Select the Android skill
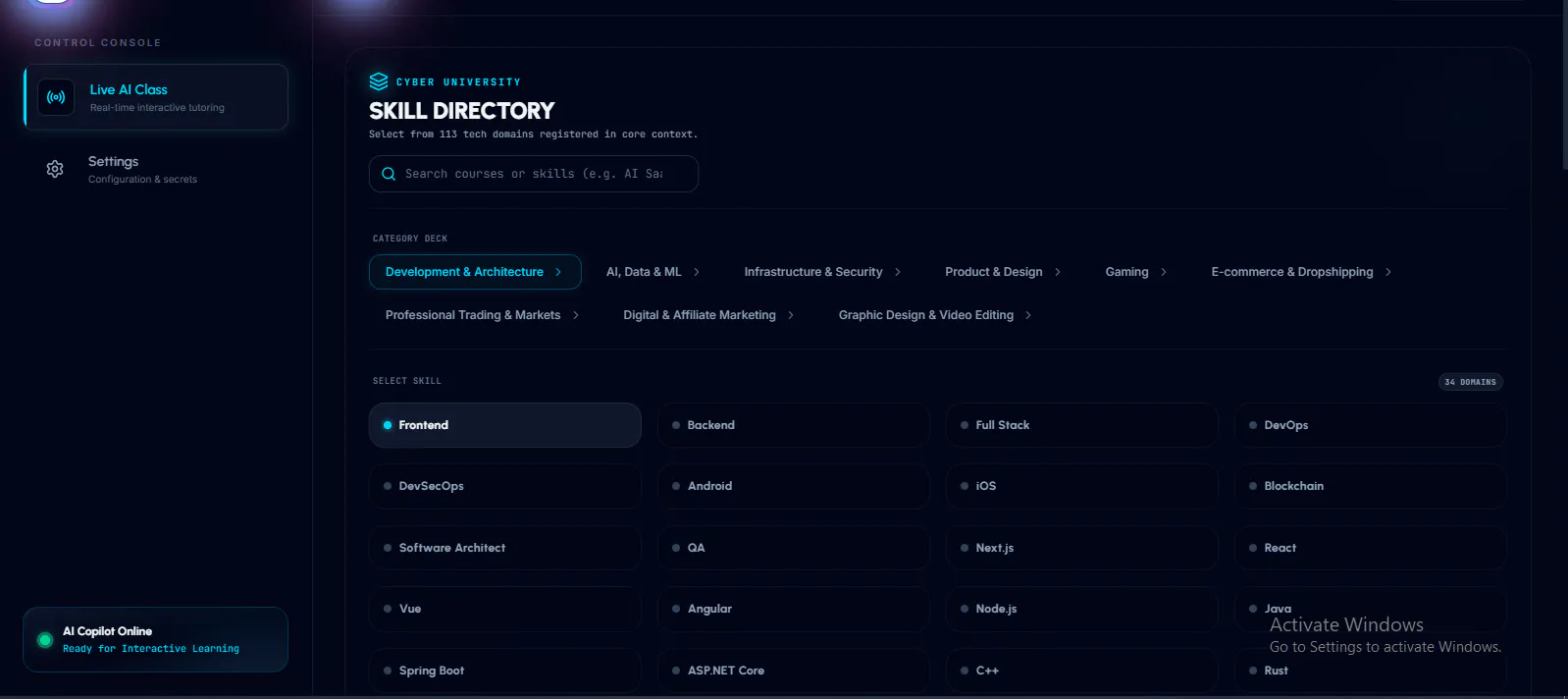This screenshot has width=1568, height=699. (794, 486)
